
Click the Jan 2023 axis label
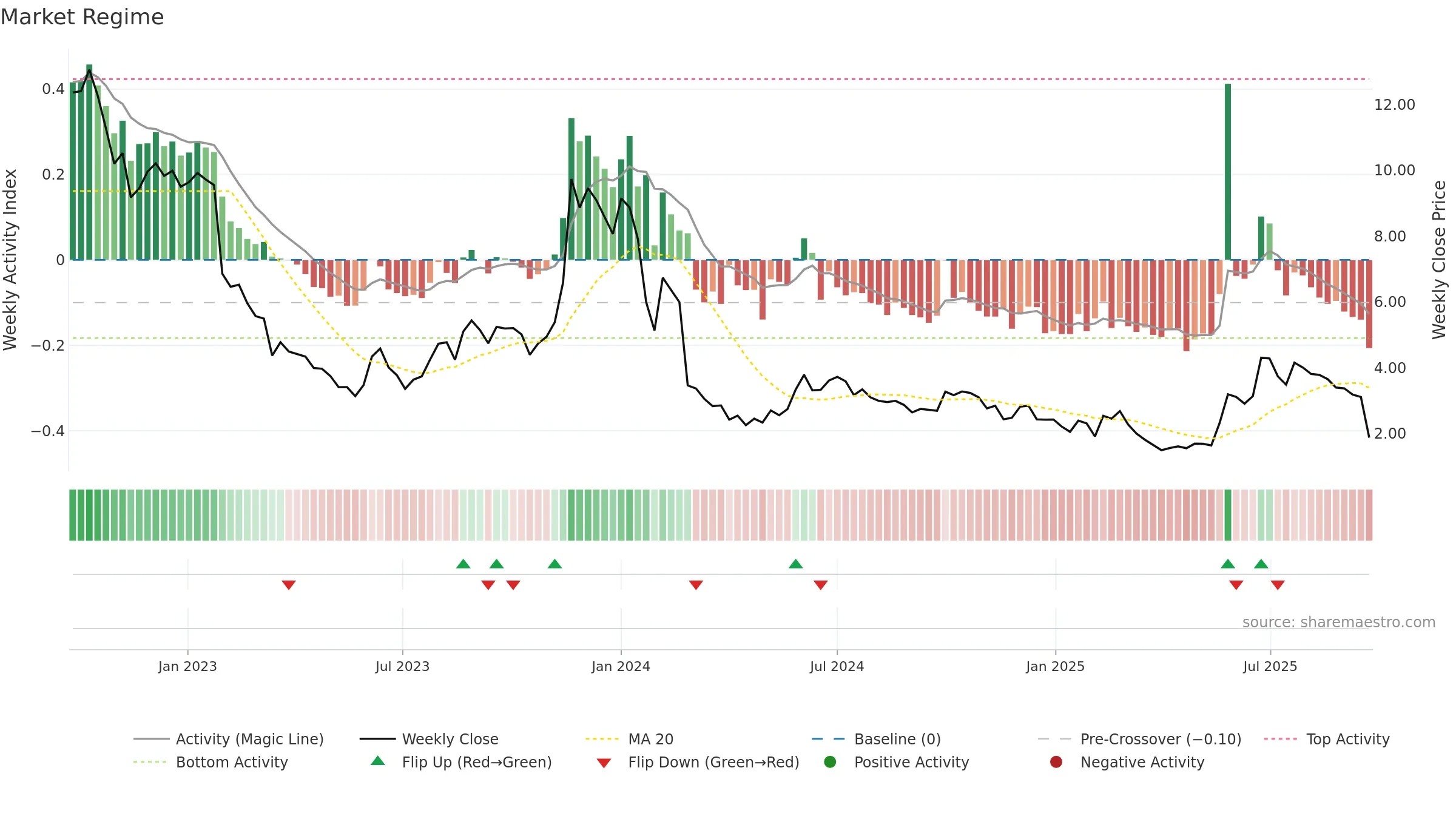coord(187,666)
